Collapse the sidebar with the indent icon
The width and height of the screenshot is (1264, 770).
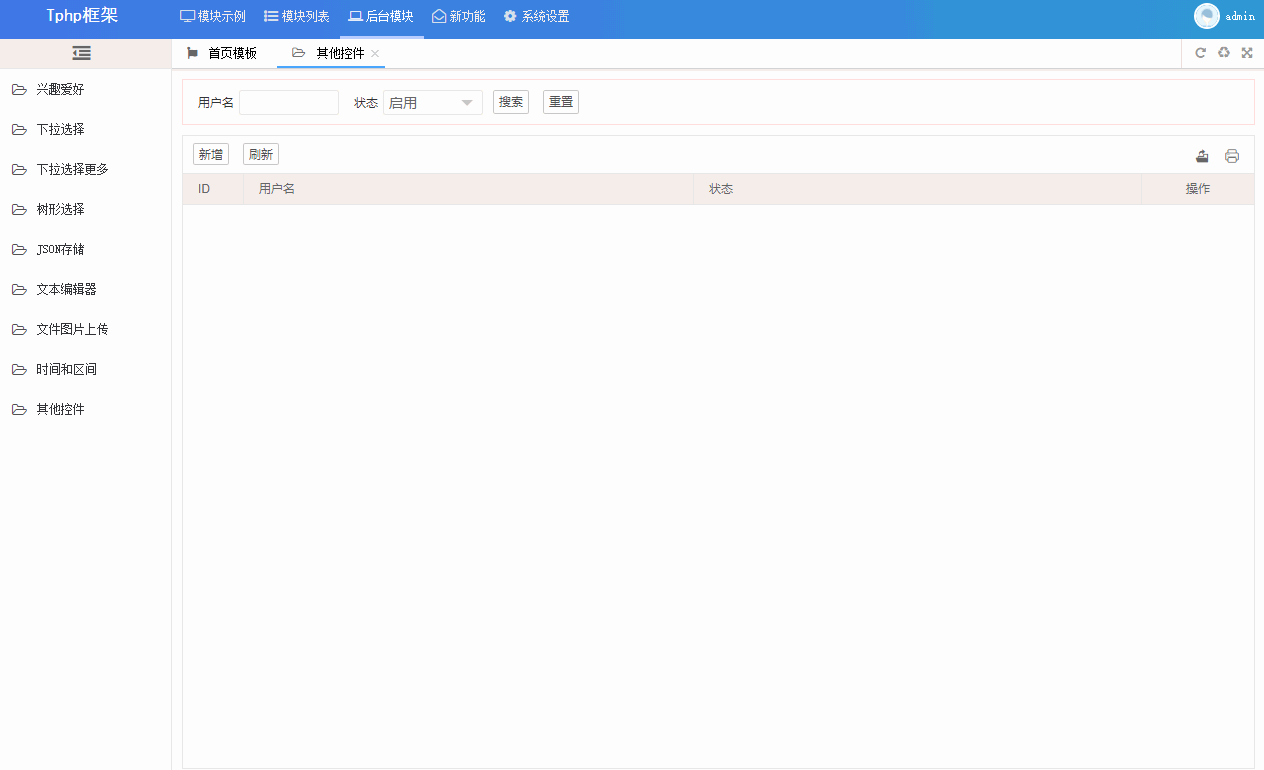click(x=82, y=53)
